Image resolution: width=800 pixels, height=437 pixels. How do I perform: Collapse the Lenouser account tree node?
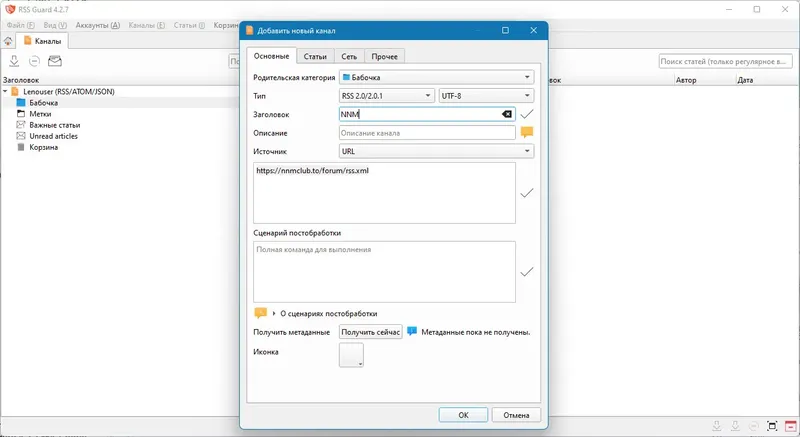click(5, 91)
